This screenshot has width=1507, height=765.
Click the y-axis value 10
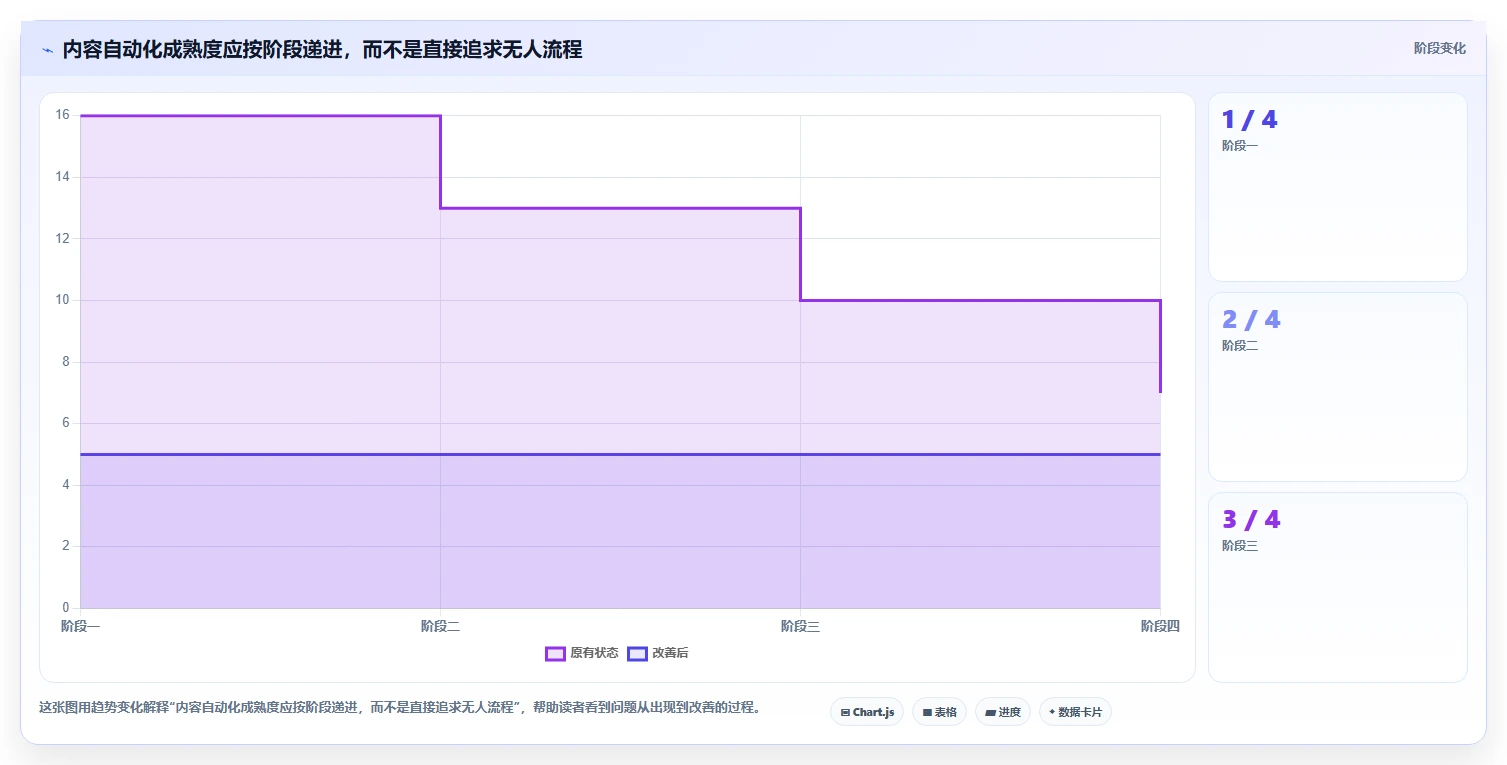coord(62,300)
